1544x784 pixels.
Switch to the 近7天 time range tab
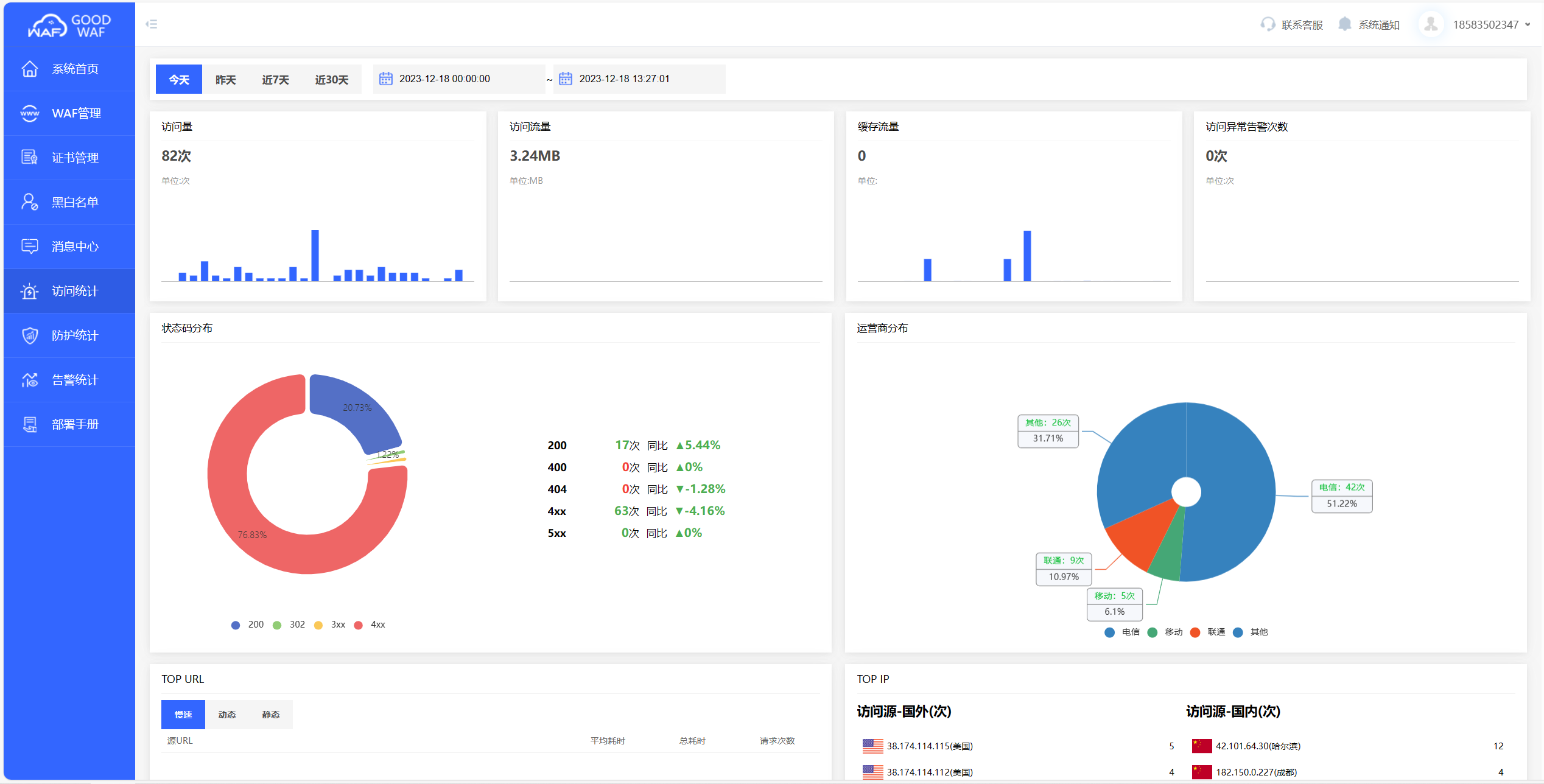pyautogui.click(x=275, y=80)
